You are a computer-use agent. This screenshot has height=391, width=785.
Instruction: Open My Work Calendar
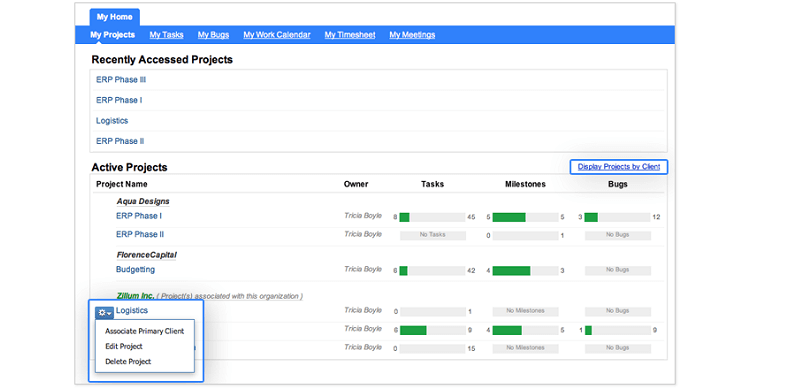pos(277,35)
